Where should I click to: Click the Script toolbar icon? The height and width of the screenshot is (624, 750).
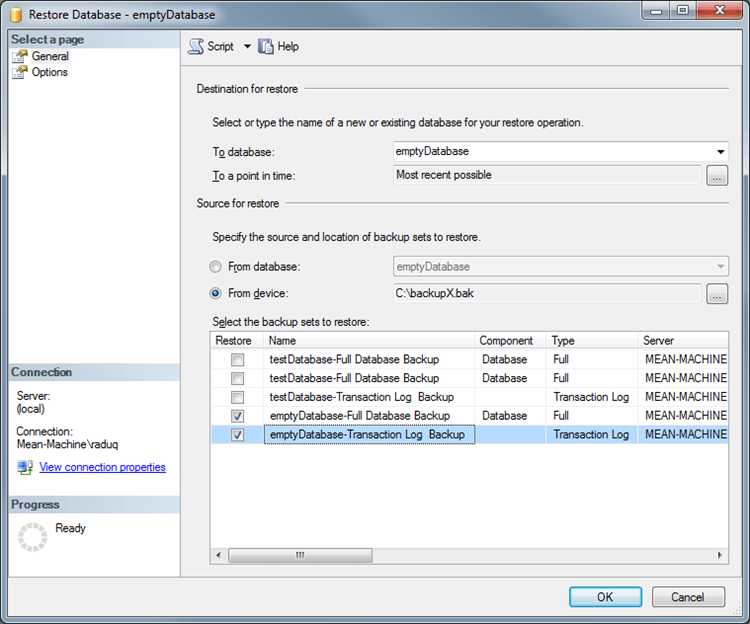click(196, 46)
